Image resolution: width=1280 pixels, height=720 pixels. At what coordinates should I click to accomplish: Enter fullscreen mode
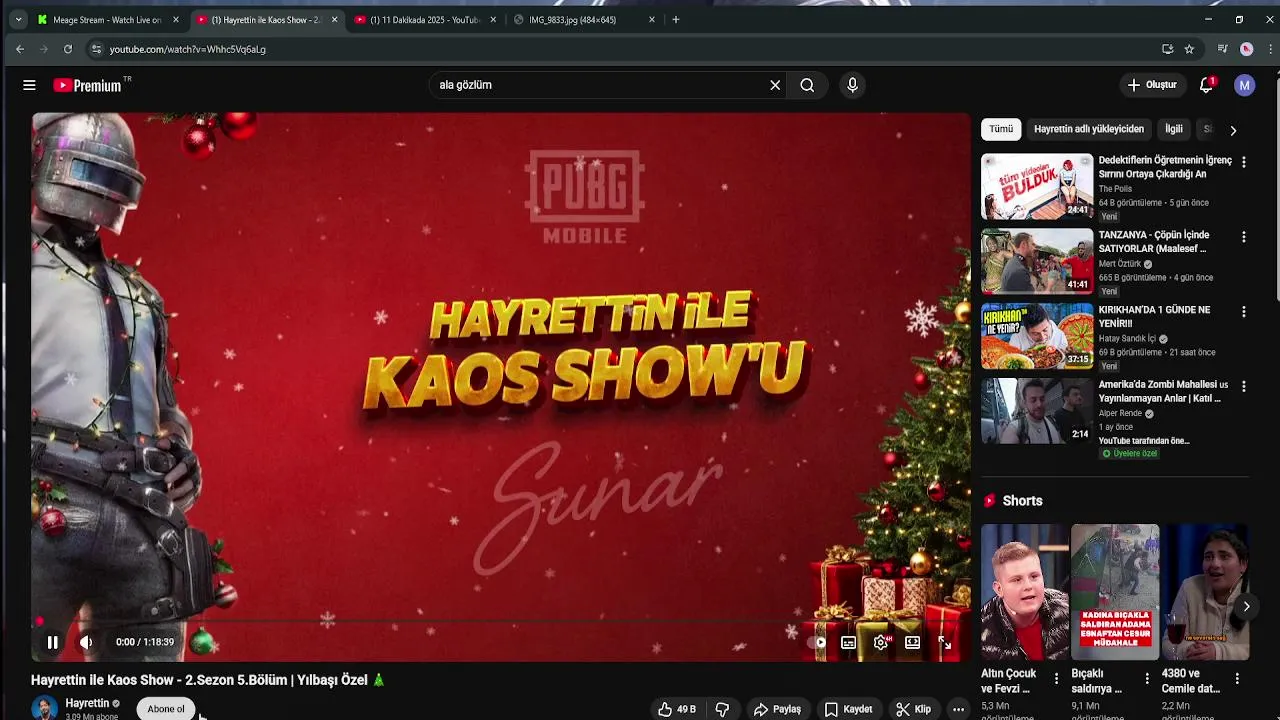(944, 642)
